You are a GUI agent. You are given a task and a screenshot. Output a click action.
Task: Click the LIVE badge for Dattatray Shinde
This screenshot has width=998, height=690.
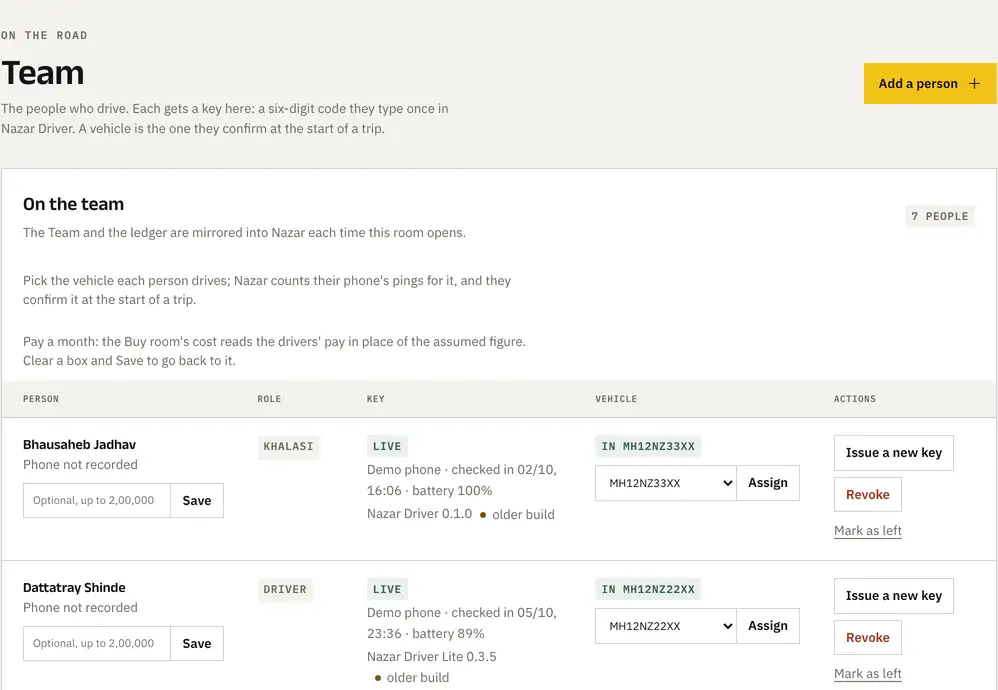[x=387, y=590]
